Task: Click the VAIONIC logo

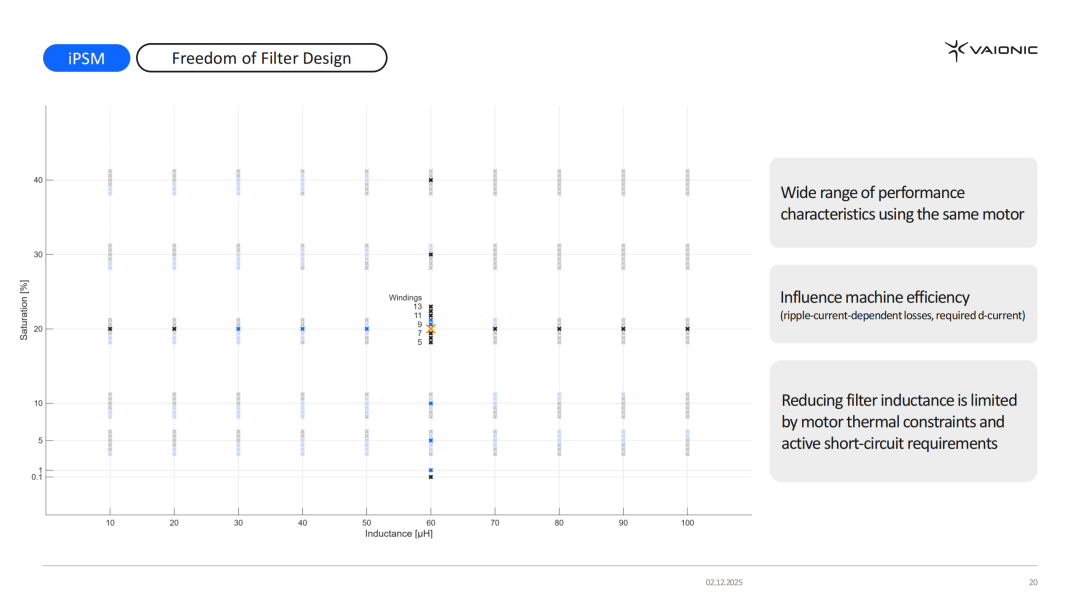Action: coord(991,50)
